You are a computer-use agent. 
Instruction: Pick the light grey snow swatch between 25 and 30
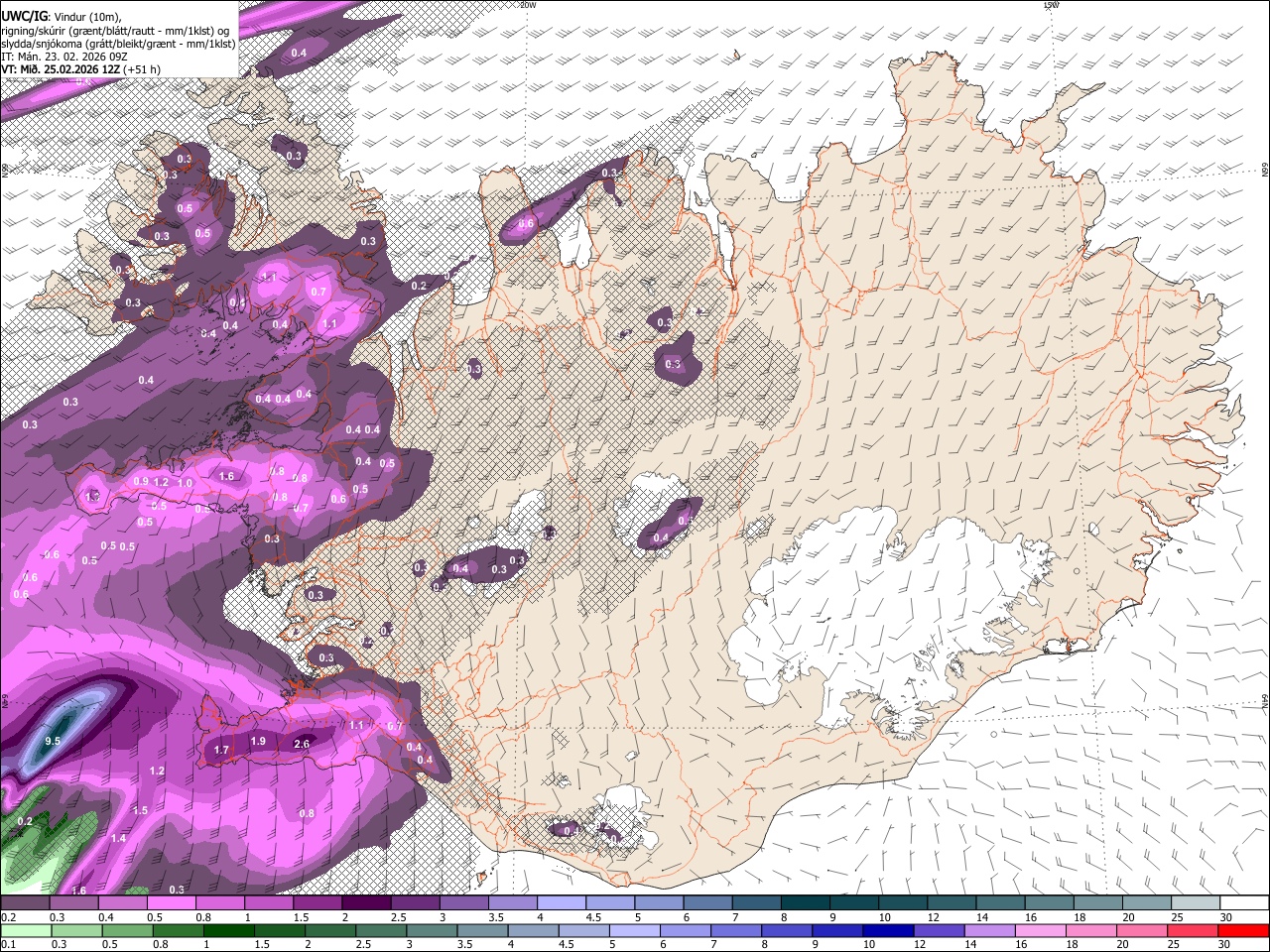[x=1195, y=903]
